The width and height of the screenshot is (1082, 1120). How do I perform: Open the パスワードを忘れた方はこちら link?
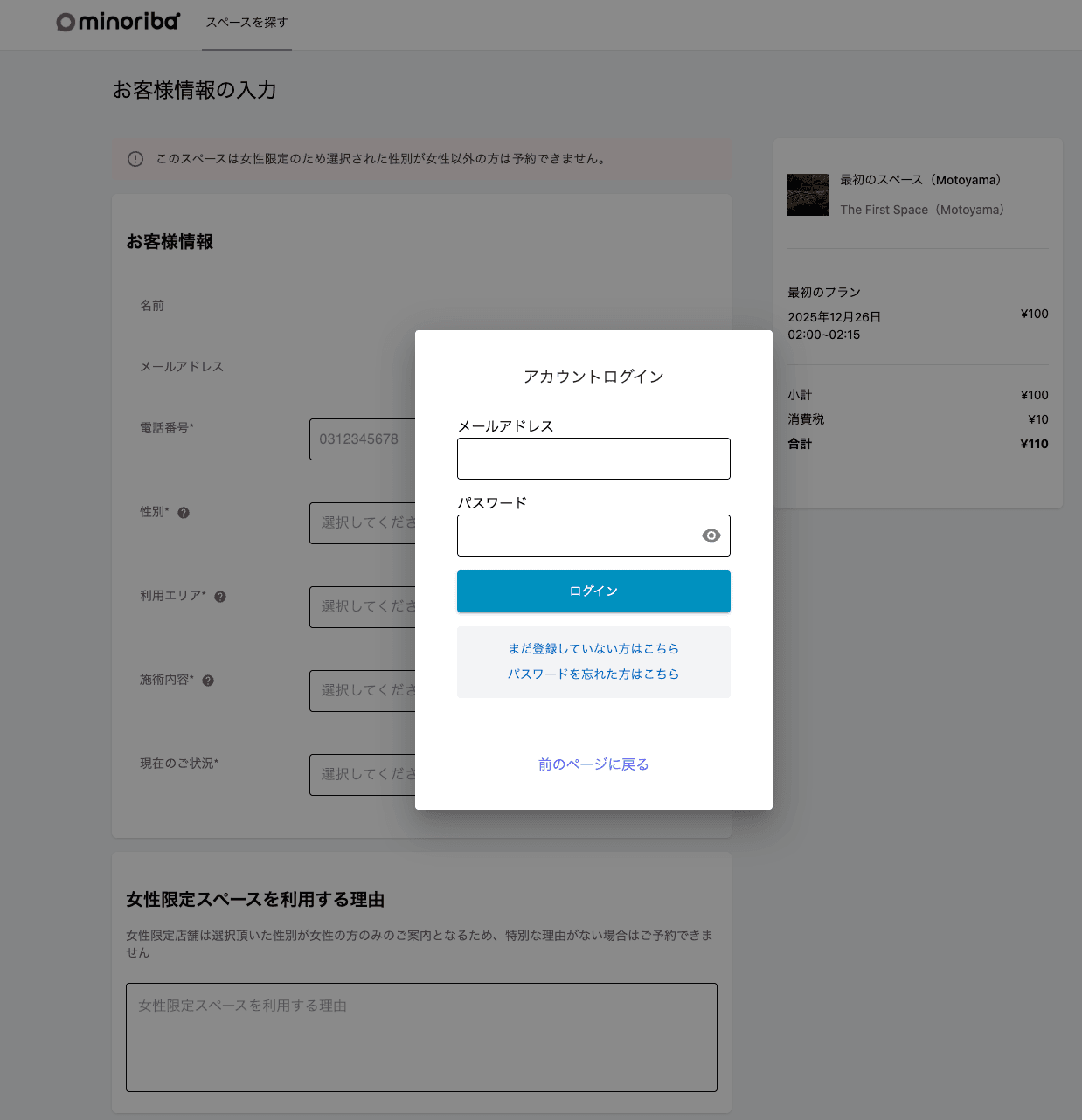coord(593,674)
